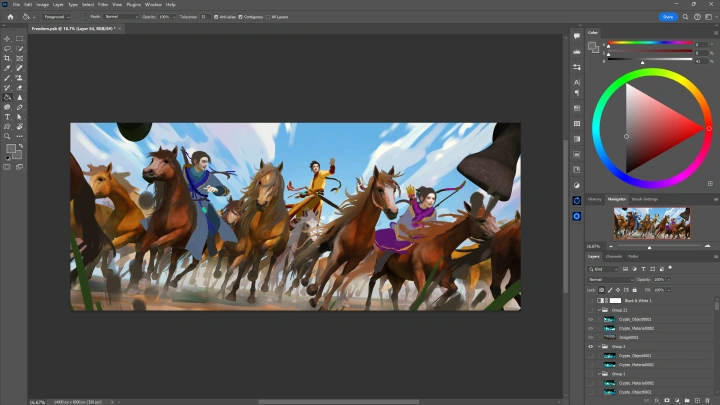Collapse the Group 21 folder
The height and width of the screenshot is (405, 720).
[x=599, y=310]
